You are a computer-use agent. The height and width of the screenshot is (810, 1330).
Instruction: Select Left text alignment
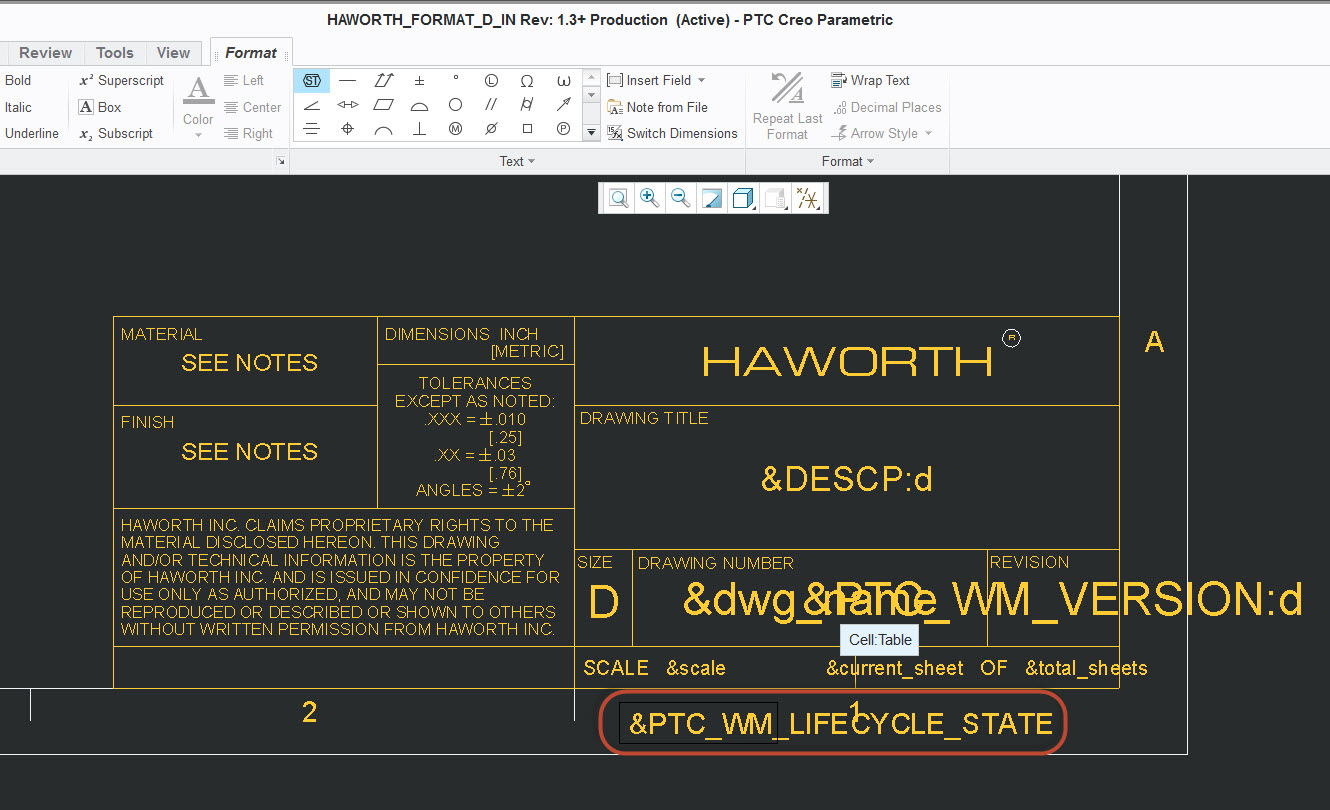click(243, 81)
